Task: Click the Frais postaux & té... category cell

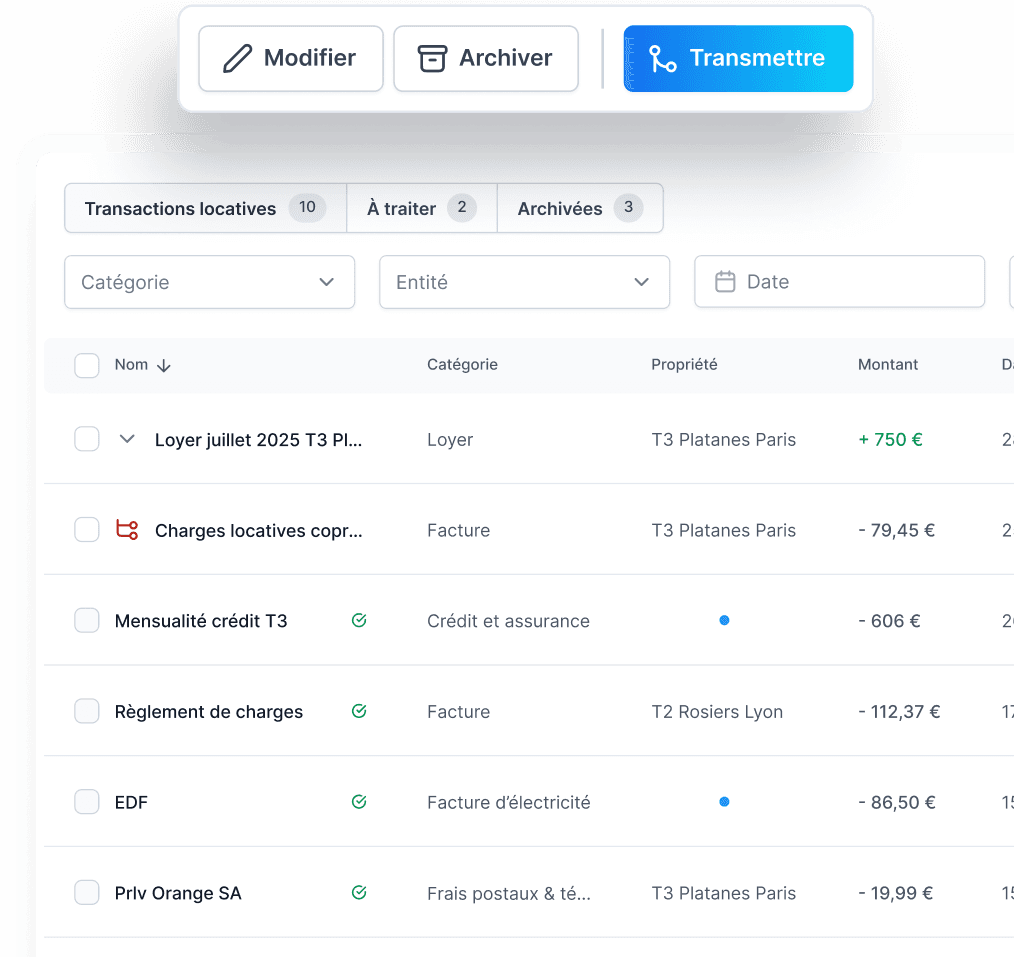Action: click(x=509, y=894)
